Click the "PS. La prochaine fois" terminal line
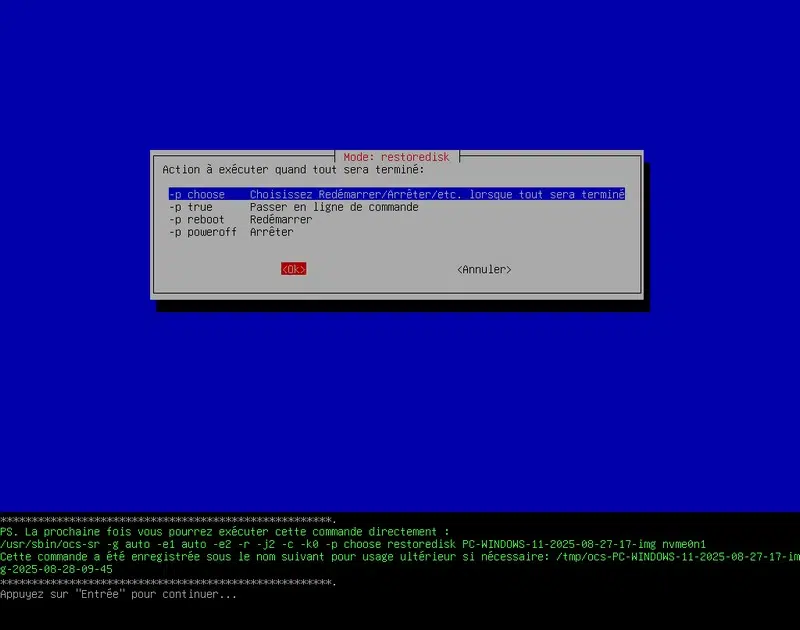The image size is (800, 630). point(224,532)
